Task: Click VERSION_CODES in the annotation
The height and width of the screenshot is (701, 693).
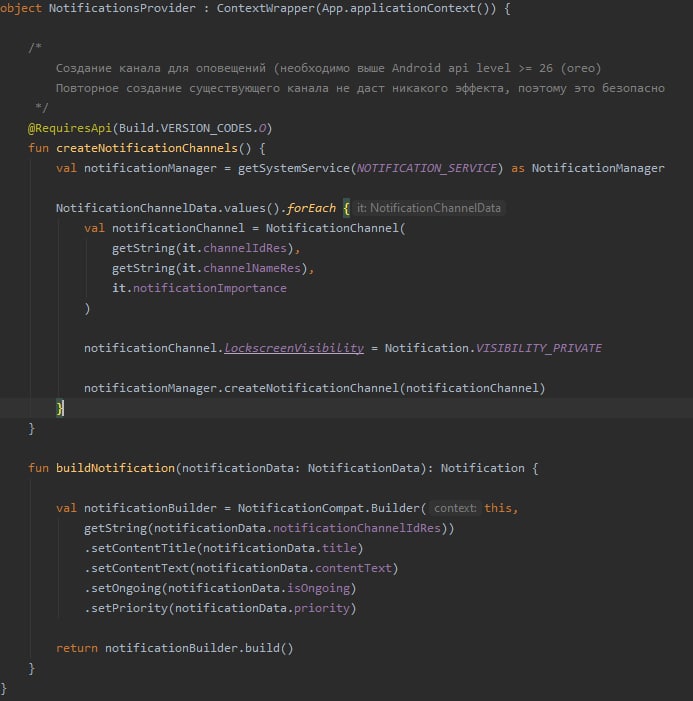Action: [x=208, y=128]
